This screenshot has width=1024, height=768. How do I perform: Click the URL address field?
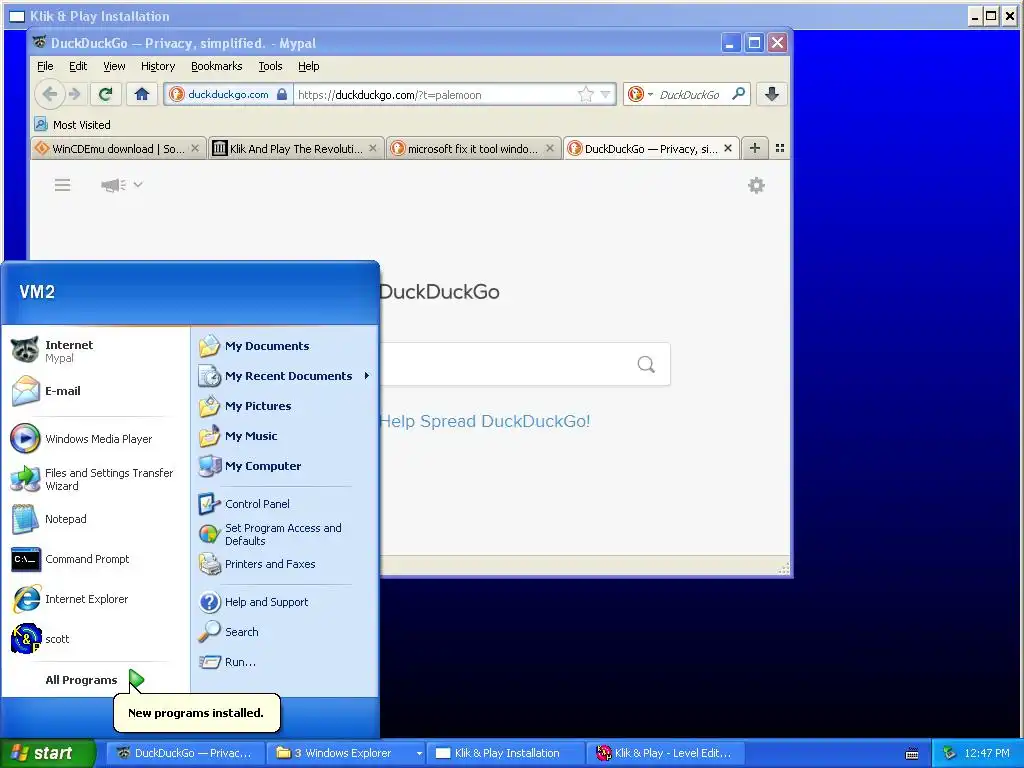(x=435, y=95)
